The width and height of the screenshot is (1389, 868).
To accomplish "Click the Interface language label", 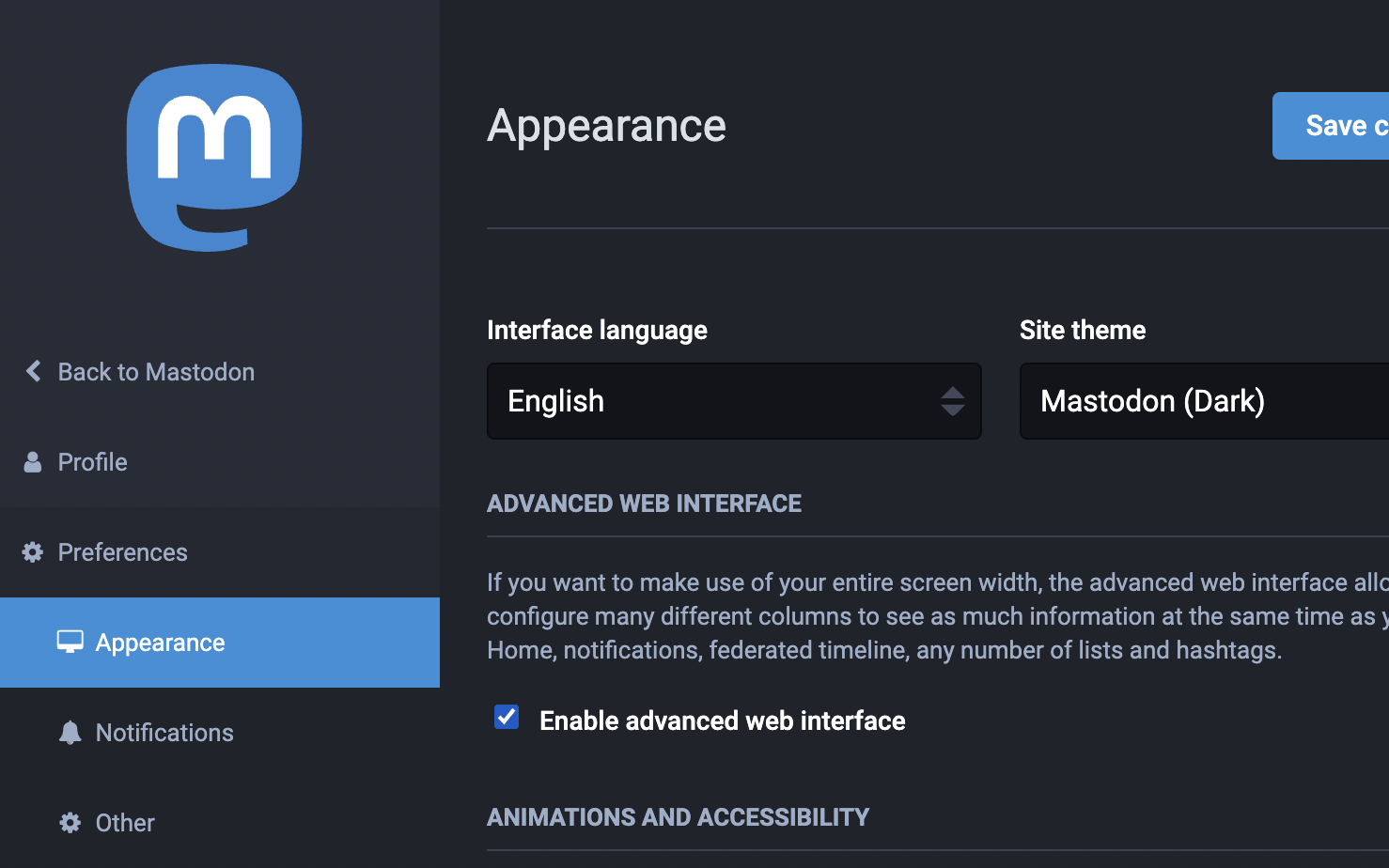I will [x=597, y=330].
